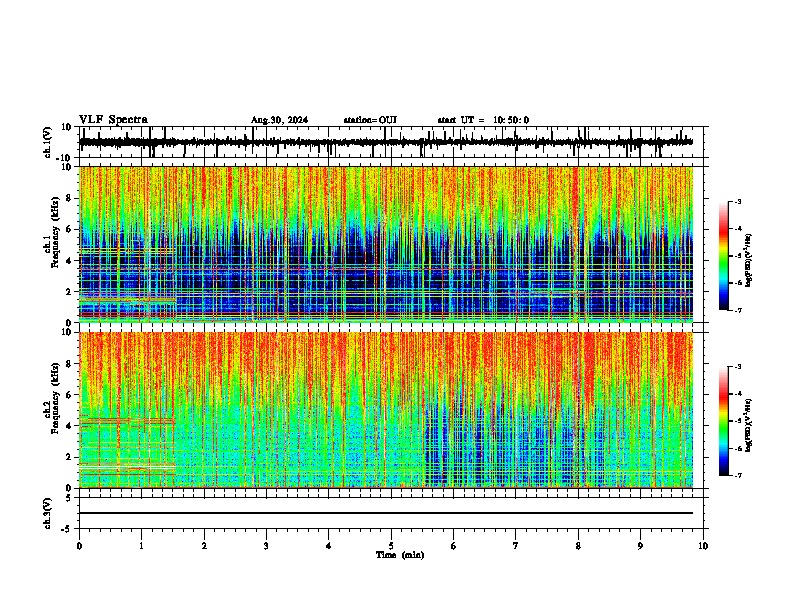Click the "VLF Spectra" title text
This screenshot has height=612, width=792.
tap(113, 120)
